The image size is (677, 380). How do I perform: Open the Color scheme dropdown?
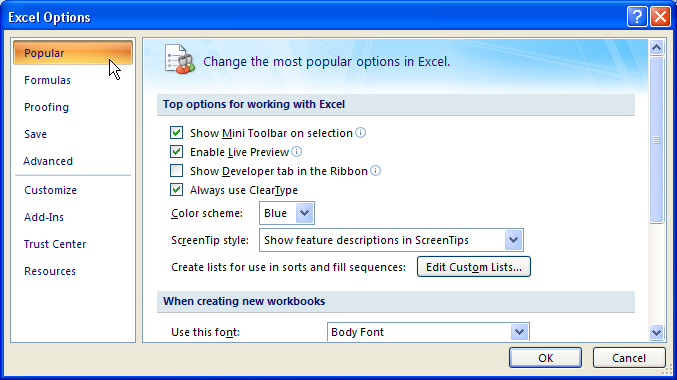(x=304, y=213)
